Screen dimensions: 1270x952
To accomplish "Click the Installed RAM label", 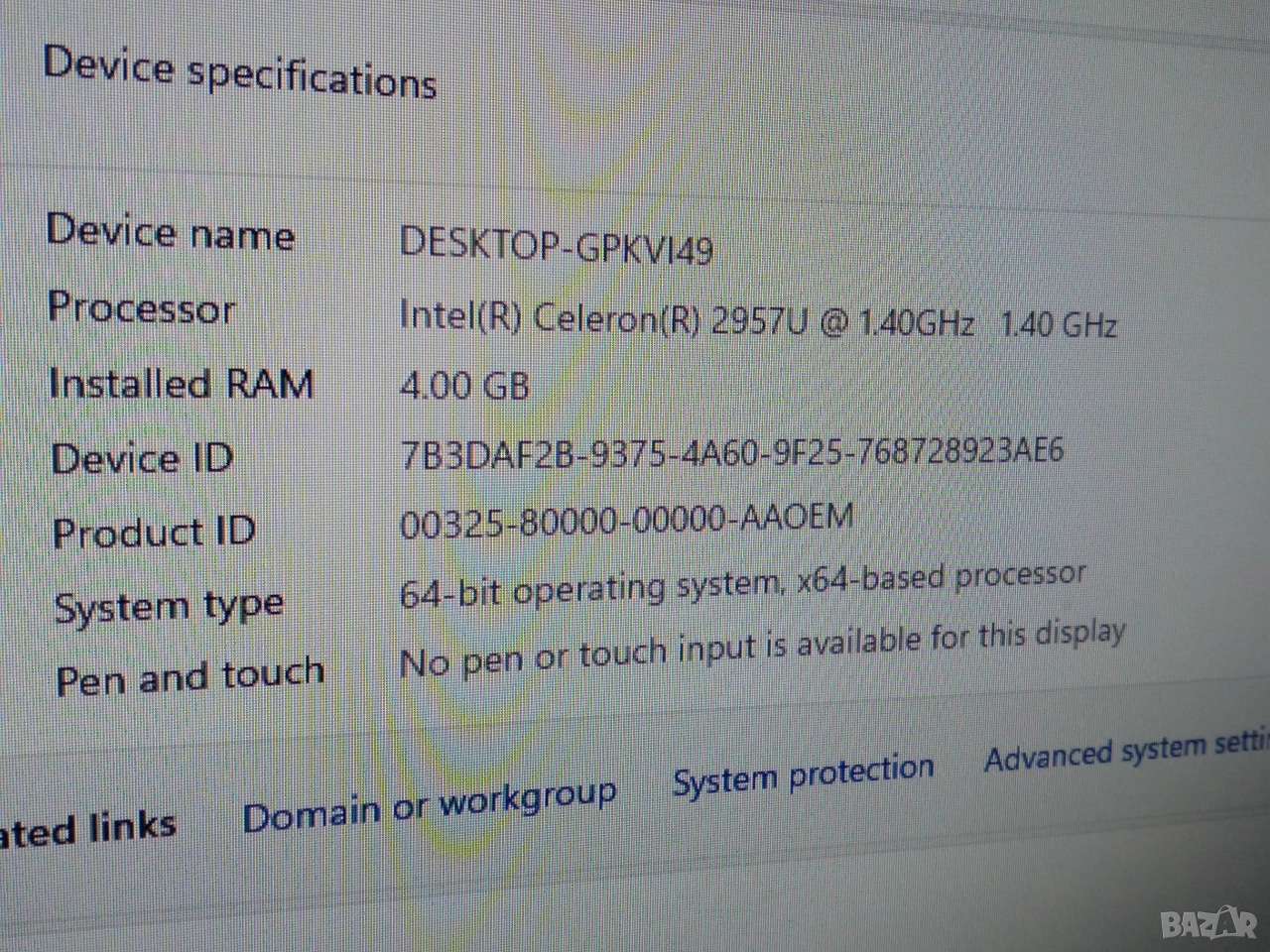I will (x=181, y=384).
